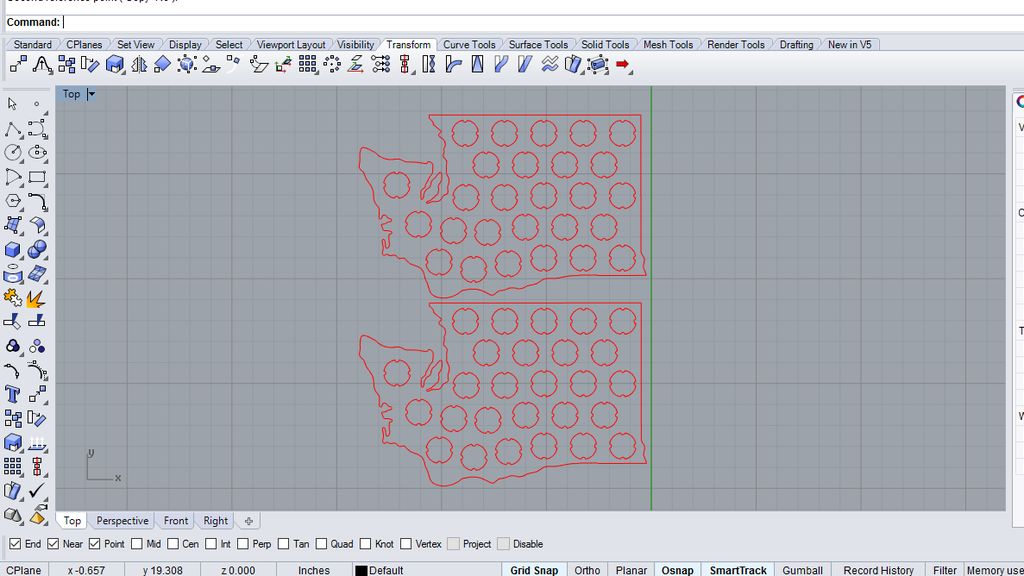The width and height of the screenshot is (1024, 576).
Task: Click the red arrow toolbar icon
Action: 622,64
